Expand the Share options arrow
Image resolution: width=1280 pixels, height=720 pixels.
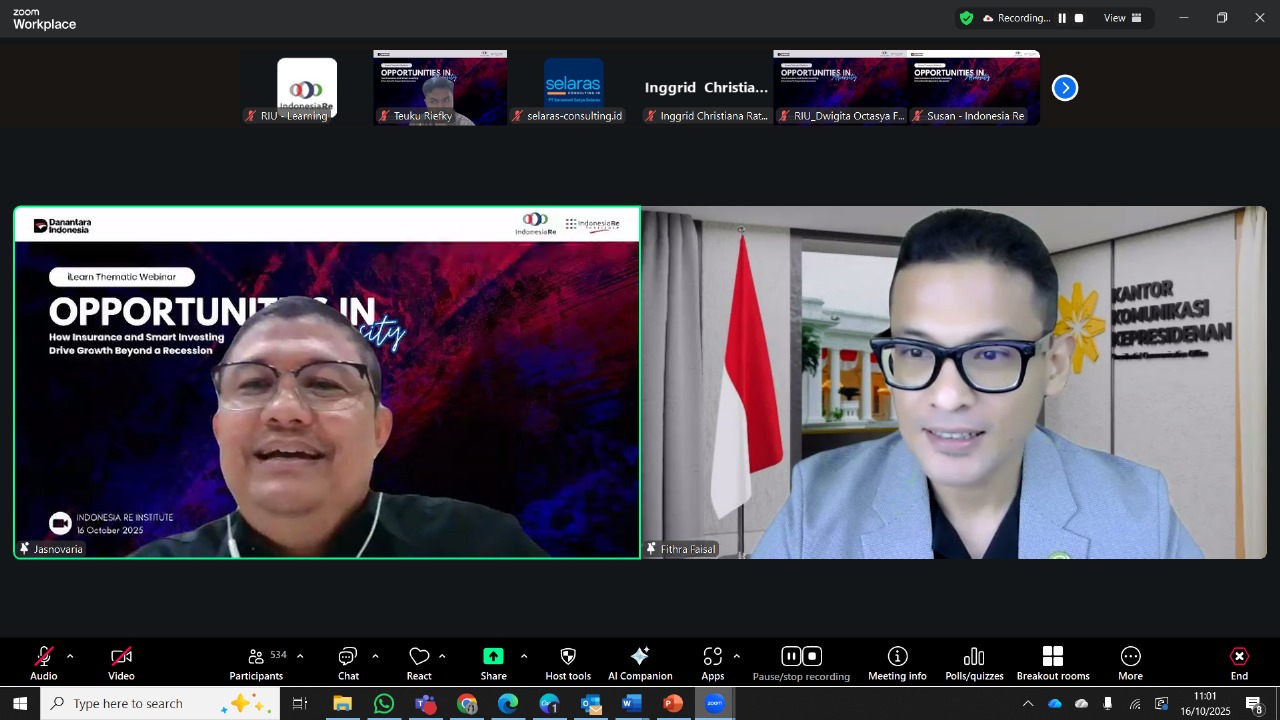click(524, 657)
